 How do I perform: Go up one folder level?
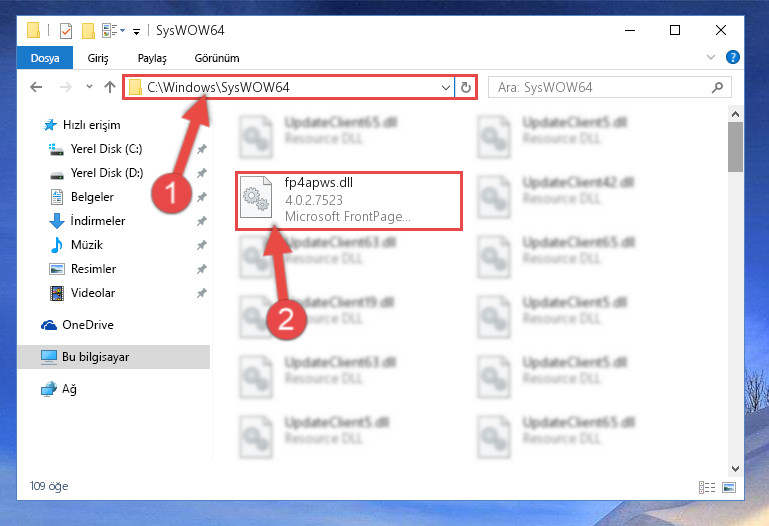(110, 87)
